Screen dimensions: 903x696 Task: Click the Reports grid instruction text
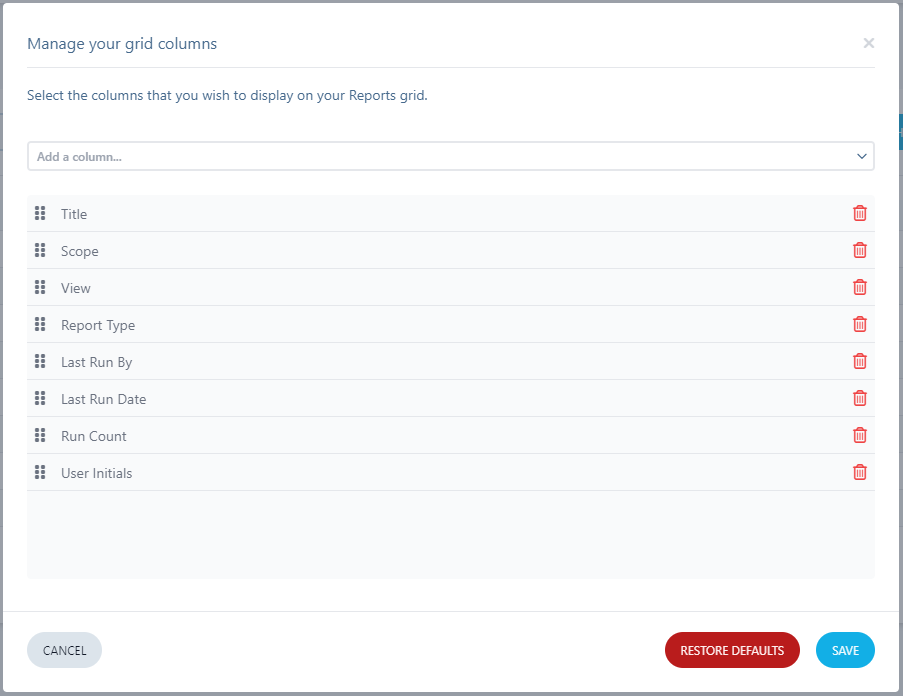(x=227, y=96)
